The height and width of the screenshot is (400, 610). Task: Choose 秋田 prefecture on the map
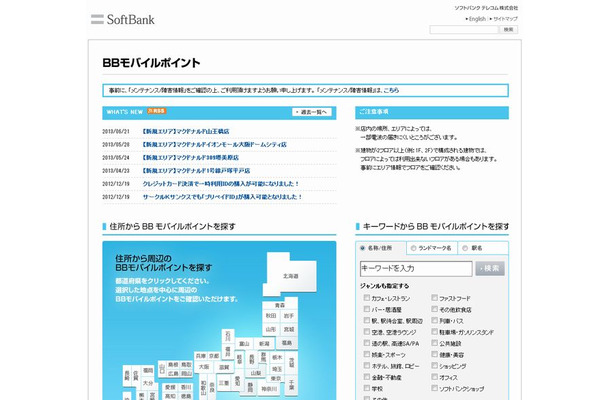click(x=271, y=316)
